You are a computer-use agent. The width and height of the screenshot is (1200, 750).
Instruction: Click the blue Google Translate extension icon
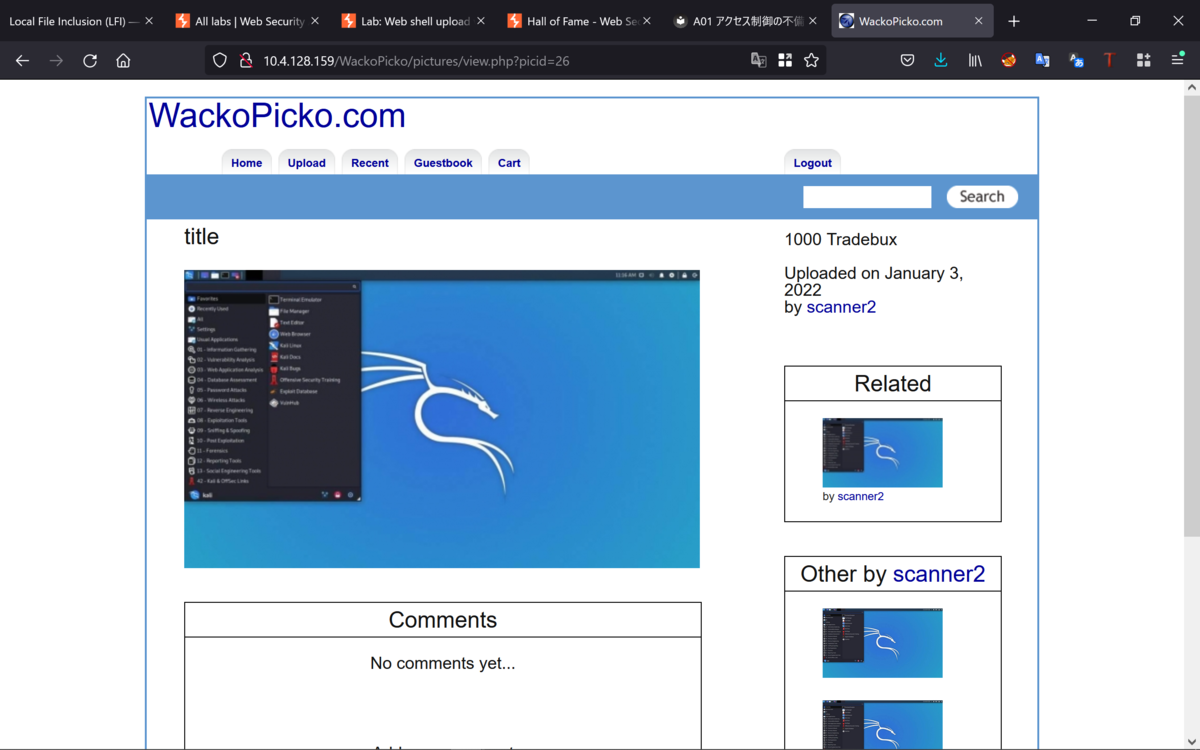click(1042, 61)
